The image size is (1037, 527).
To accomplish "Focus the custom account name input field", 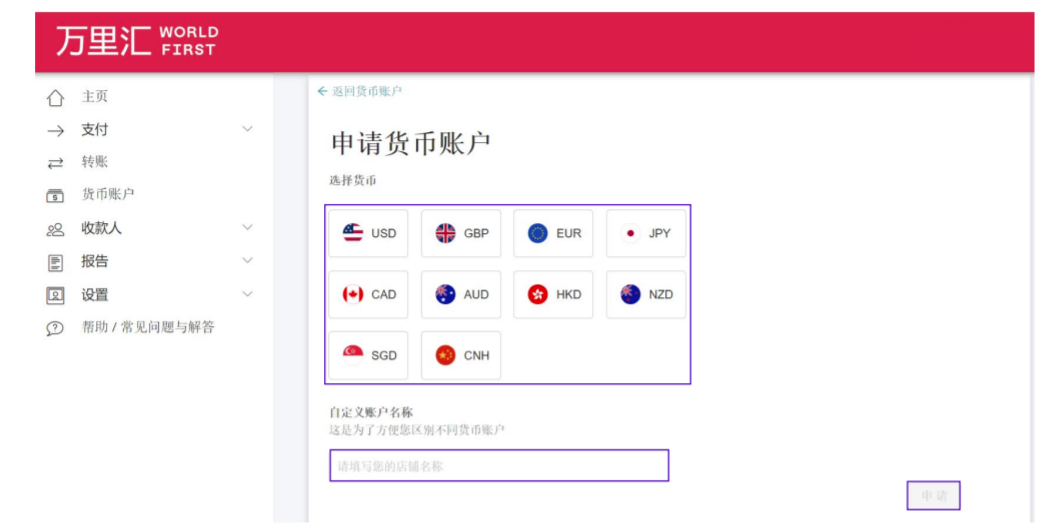I will click(x=498, y=465).
